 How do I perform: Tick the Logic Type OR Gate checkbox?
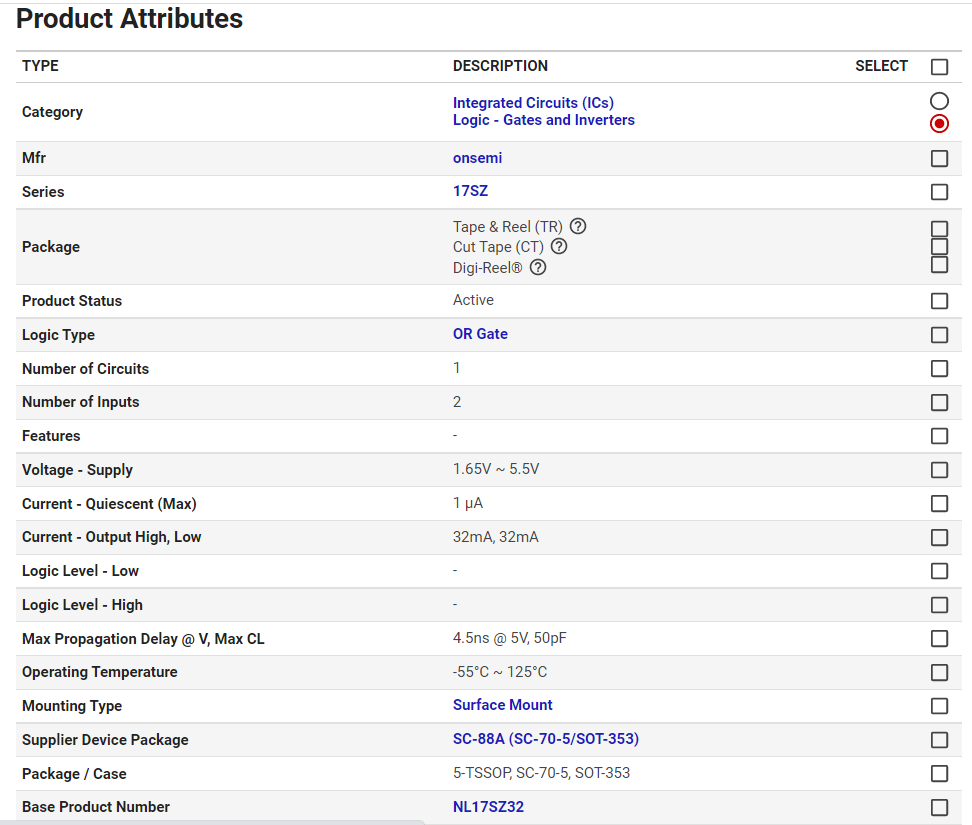[x=939, y=335]
